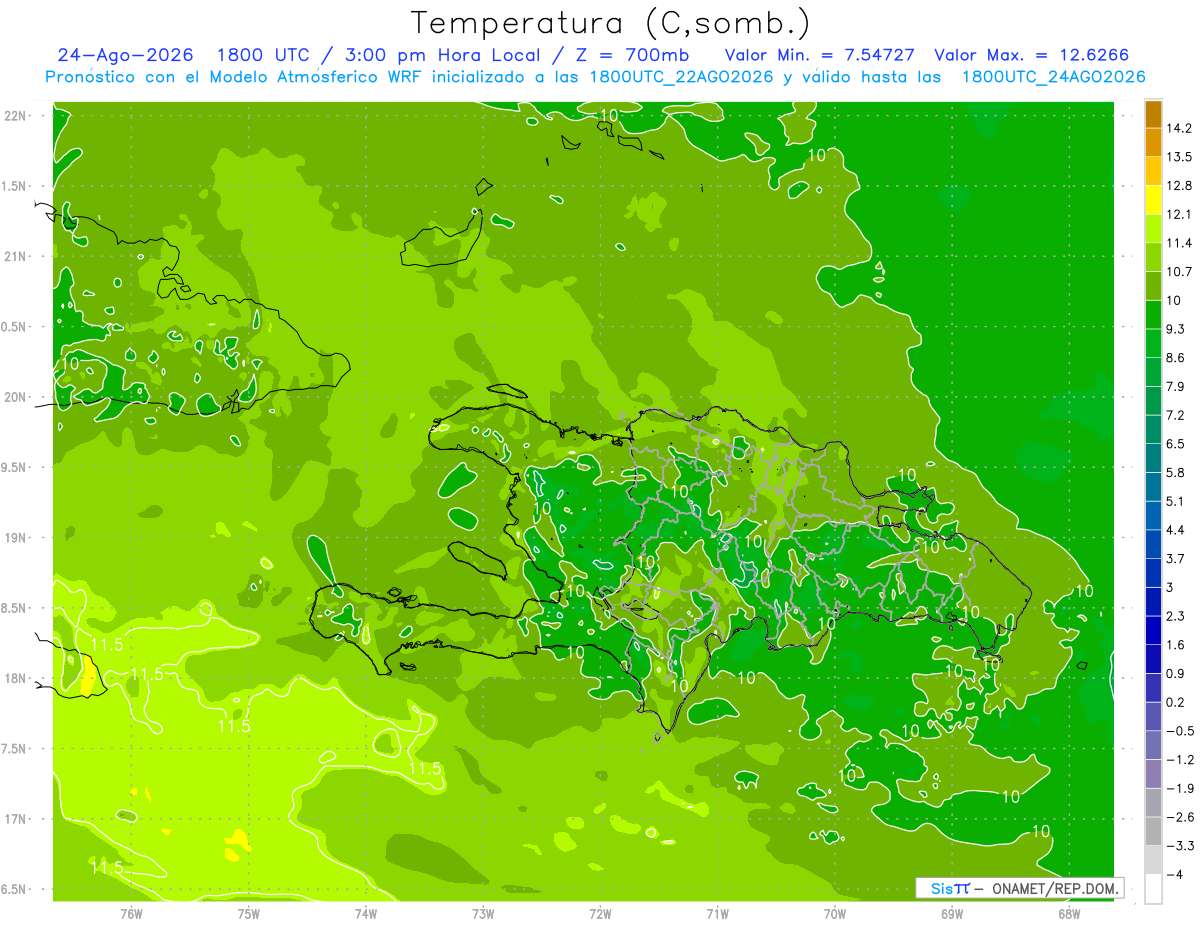
Task: Click the colorbar swatch between 14.2 and 13.5
Action: coord(1153,142)
